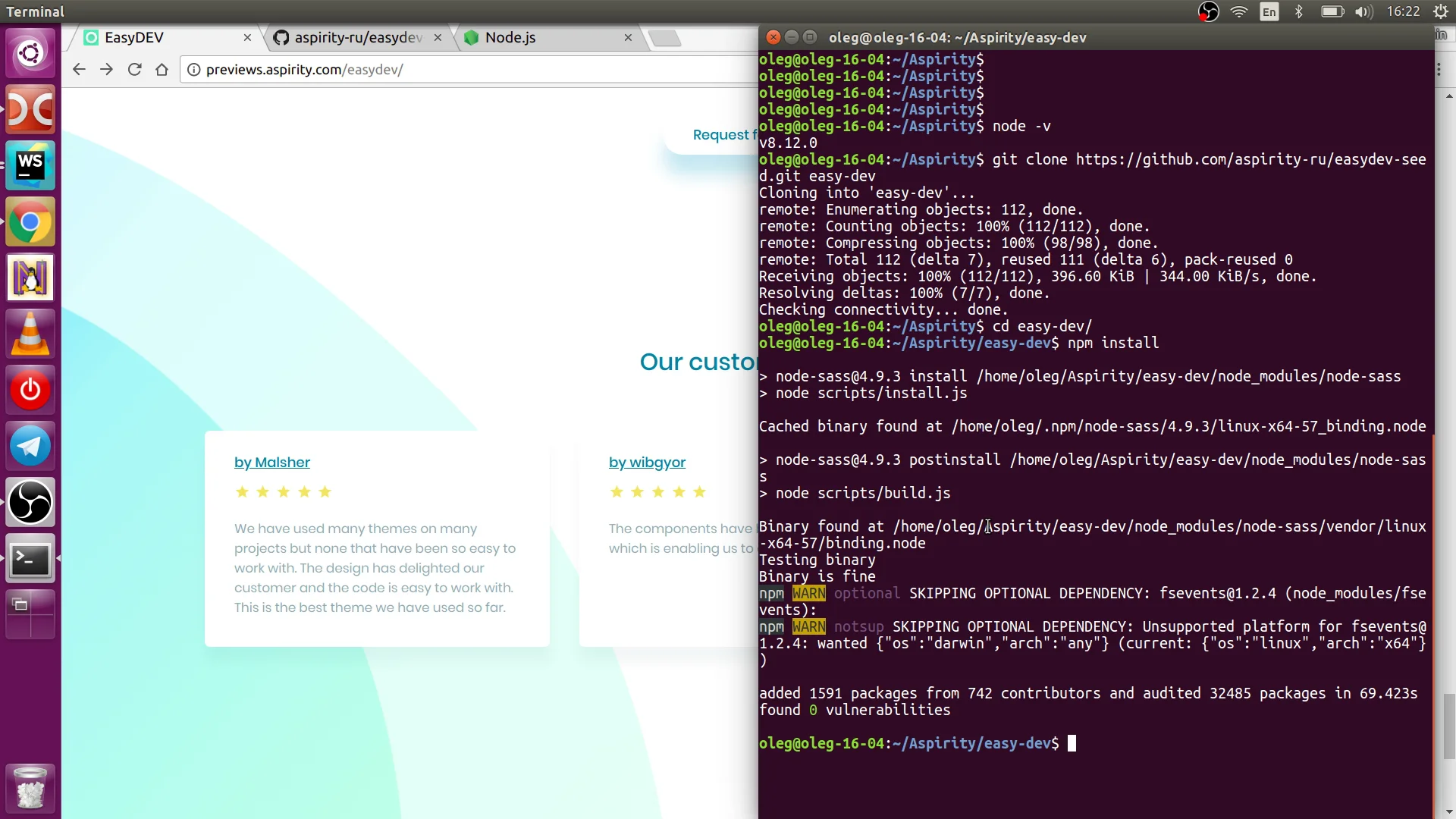
Task: Switch to the Node.js browser tab
Action: coord(511,37)
